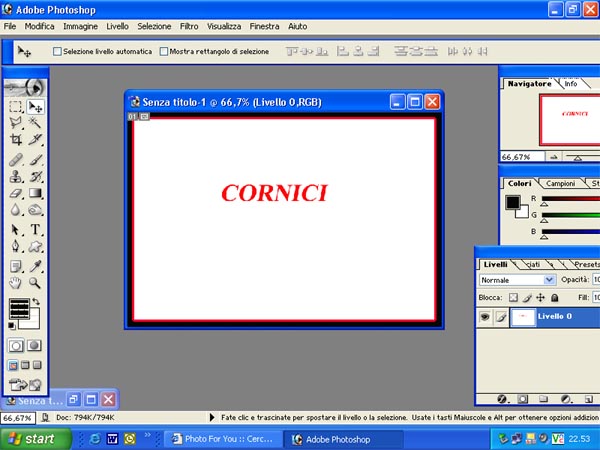Image resolution: width=600 pixels, height=450 pixels.
Task: Click default colors small icon
Action: [x=12, y=326]
